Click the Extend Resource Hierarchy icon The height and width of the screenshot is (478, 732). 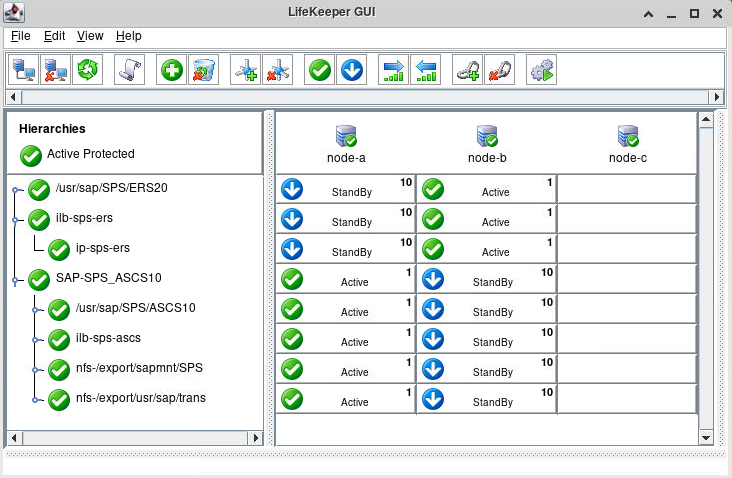tap(394, 70)
